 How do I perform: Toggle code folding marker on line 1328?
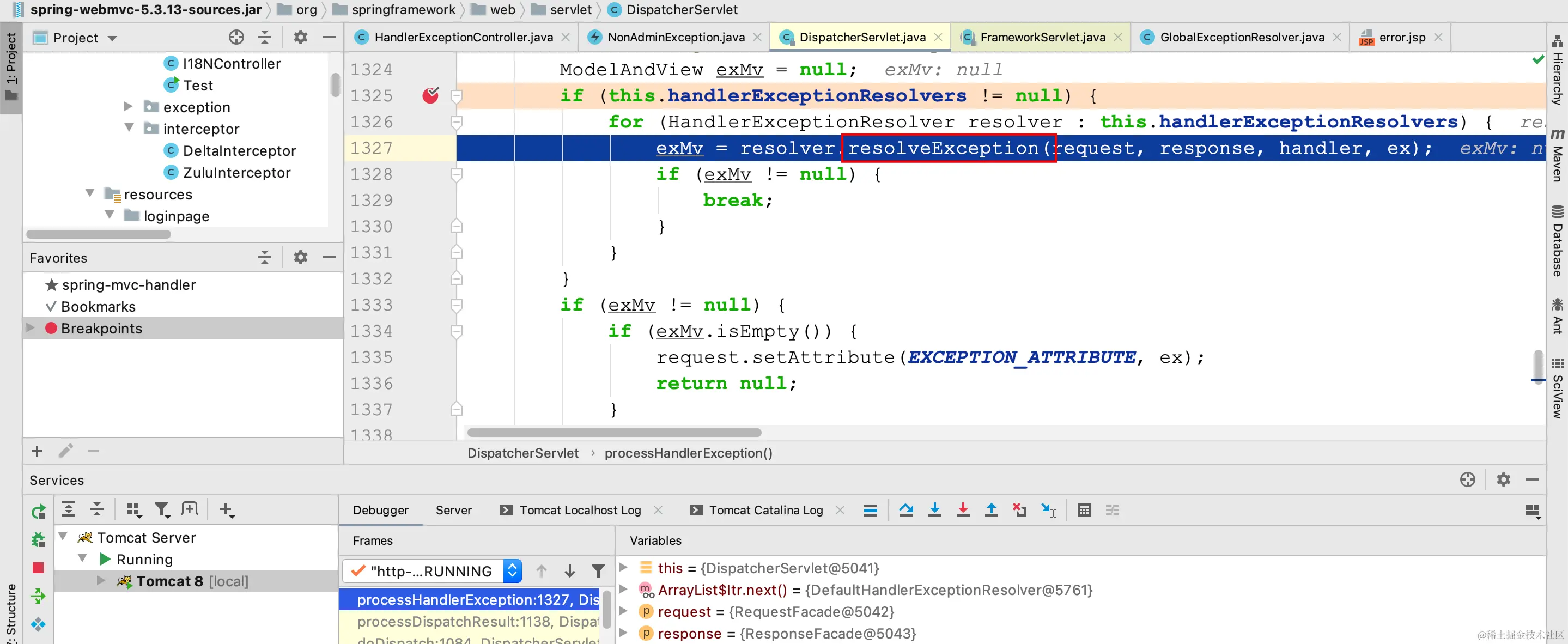coord(457,174)
